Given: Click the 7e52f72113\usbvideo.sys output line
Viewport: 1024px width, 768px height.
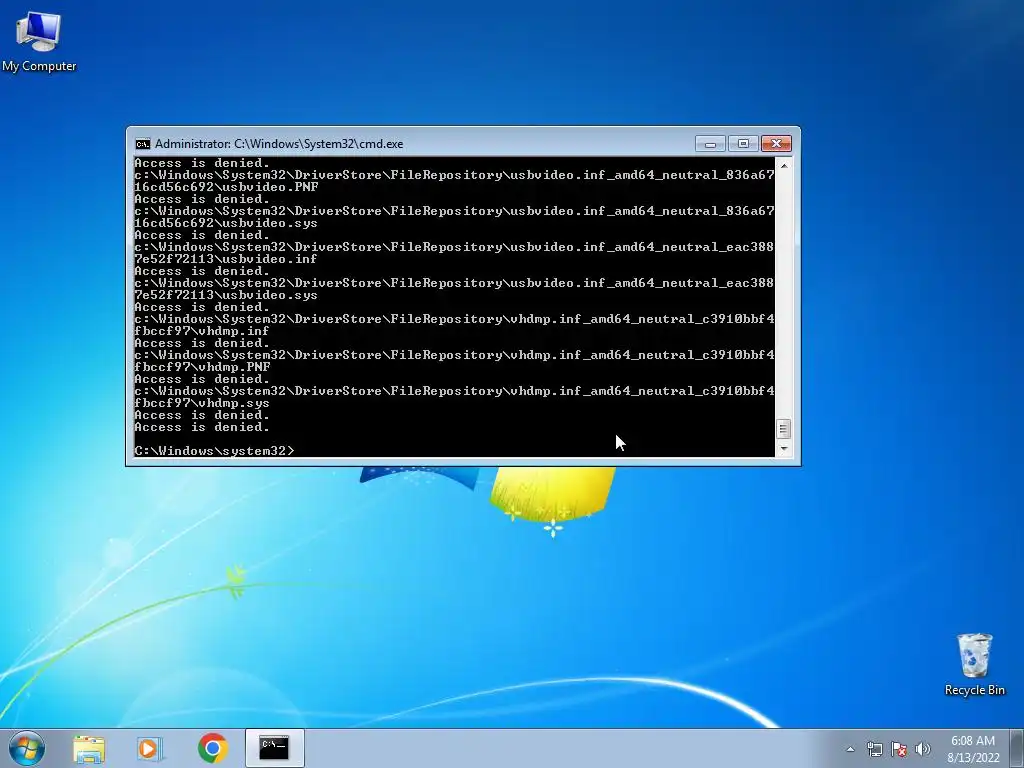Looking at the screenshot, I should [225, 295].
